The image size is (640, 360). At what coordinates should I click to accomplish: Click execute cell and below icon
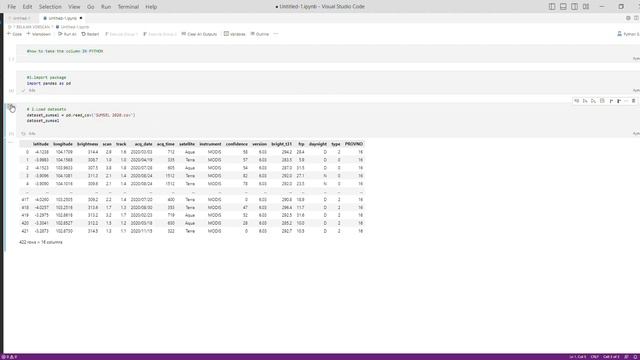pyautogui.click(x=593, y=101)
